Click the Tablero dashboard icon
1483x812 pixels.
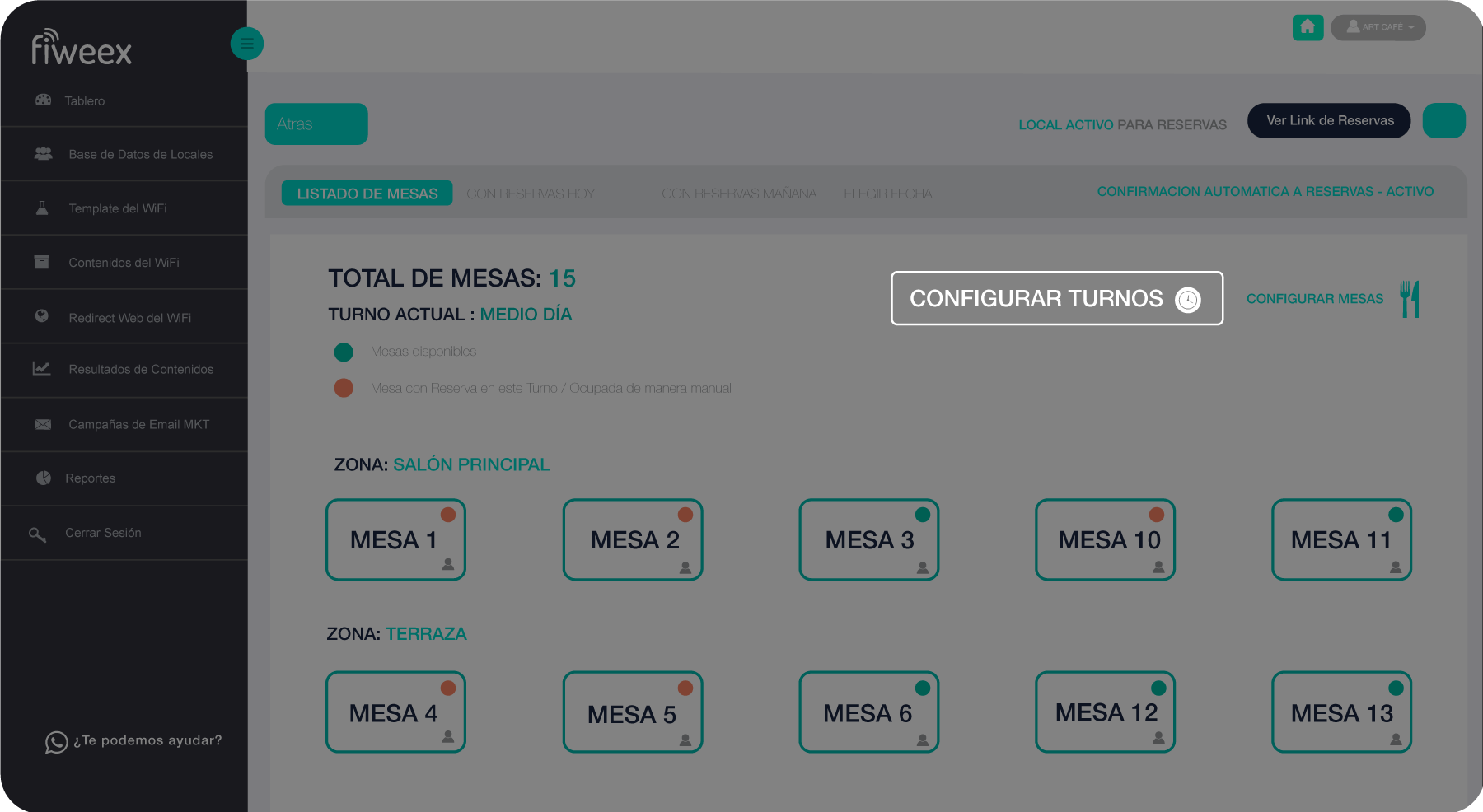(x=44, y=100)
